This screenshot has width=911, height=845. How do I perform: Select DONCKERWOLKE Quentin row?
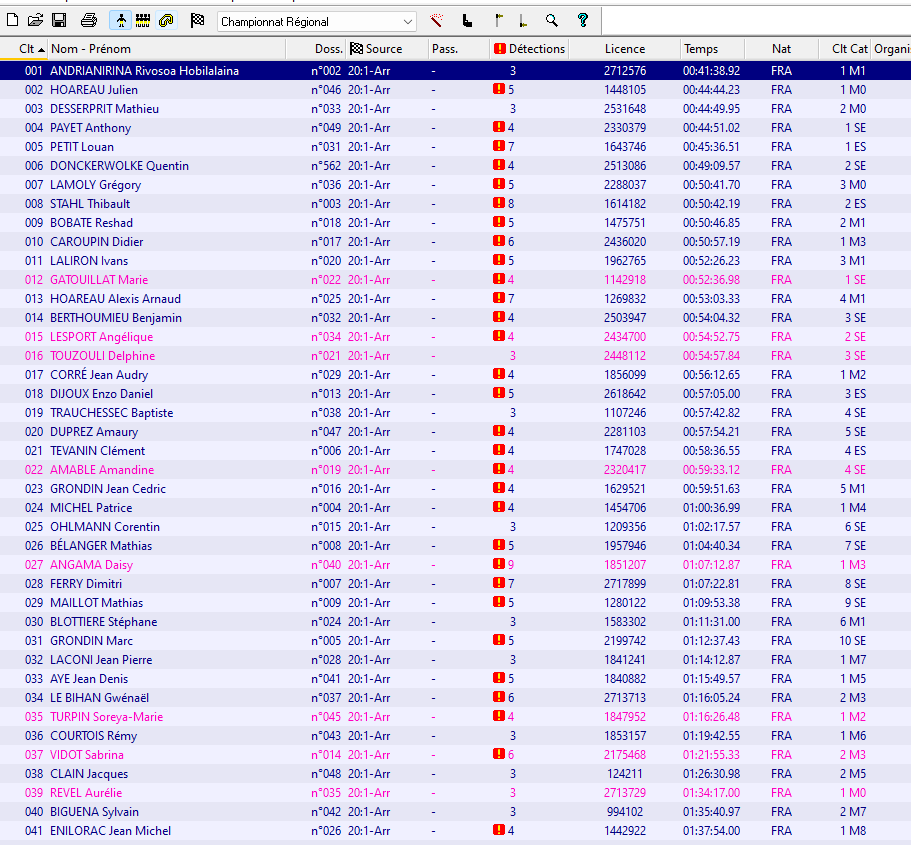[456, 166]
